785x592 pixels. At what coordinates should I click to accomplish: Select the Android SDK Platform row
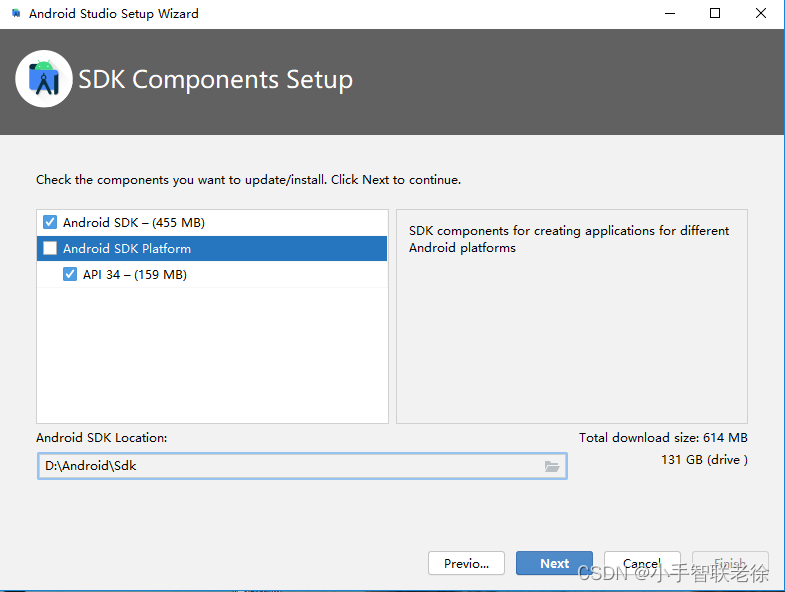[x=212, y=248]
